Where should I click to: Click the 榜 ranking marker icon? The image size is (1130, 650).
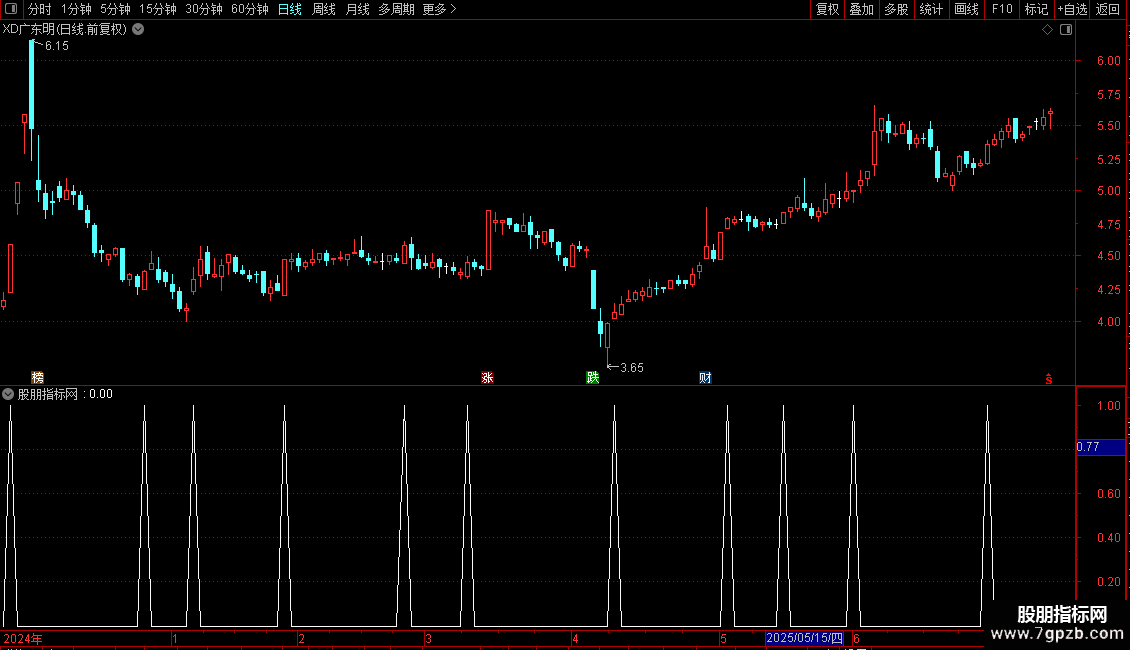click(37, 378)
